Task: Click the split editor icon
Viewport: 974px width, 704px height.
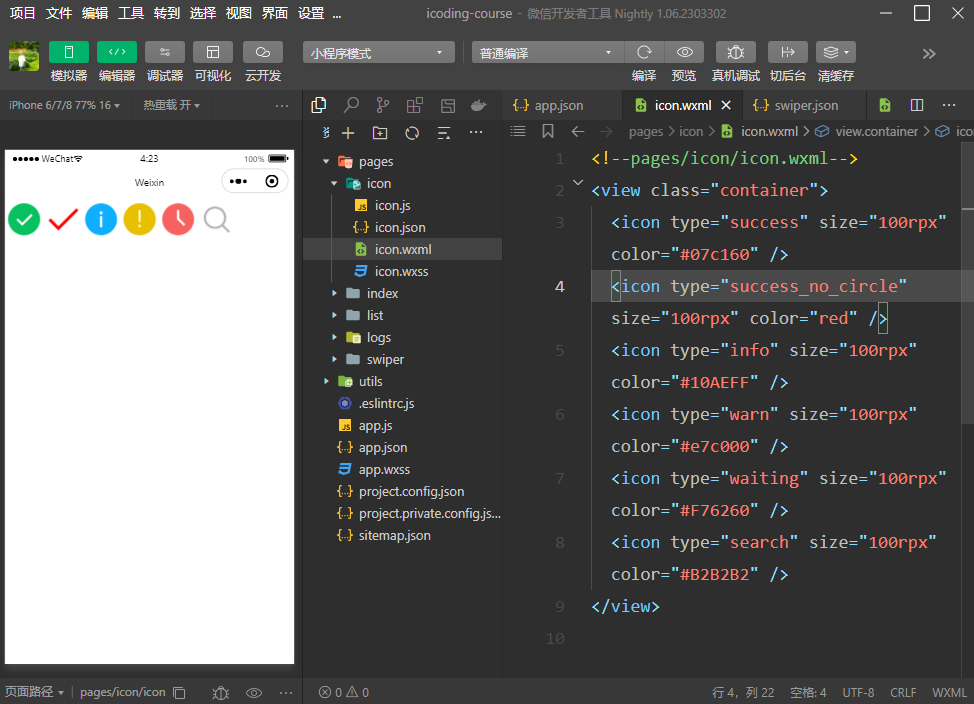Action: coord(917,105)
